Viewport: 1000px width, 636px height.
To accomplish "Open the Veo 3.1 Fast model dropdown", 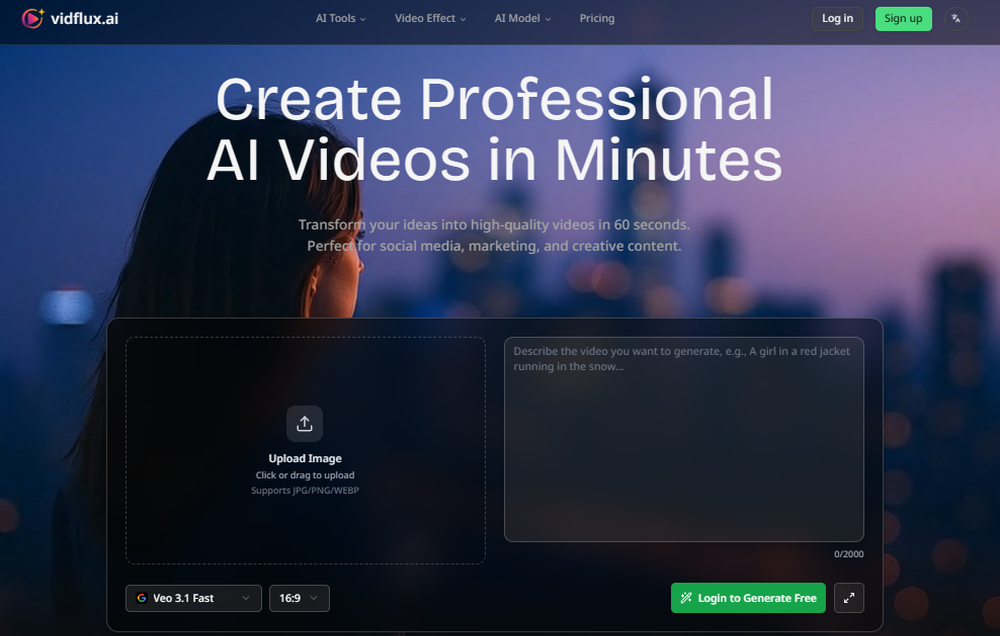I will 193,598.
